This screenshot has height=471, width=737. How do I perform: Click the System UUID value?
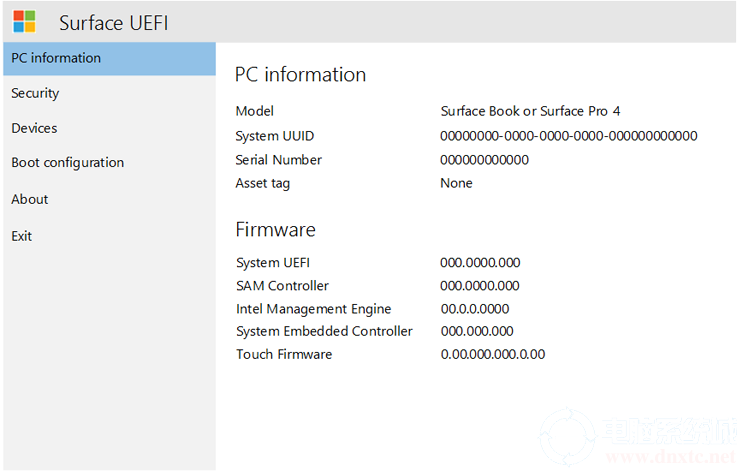568,136
